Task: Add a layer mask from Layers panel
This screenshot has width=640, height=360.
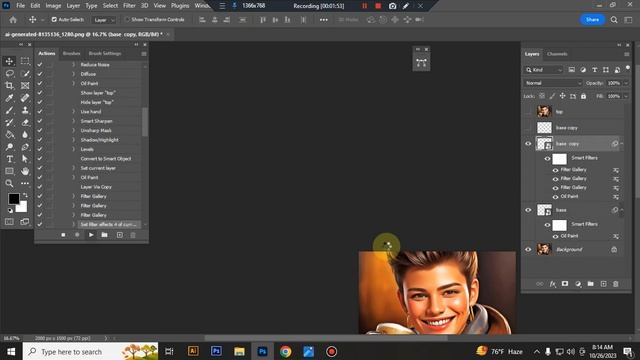Action: point(565,284)
